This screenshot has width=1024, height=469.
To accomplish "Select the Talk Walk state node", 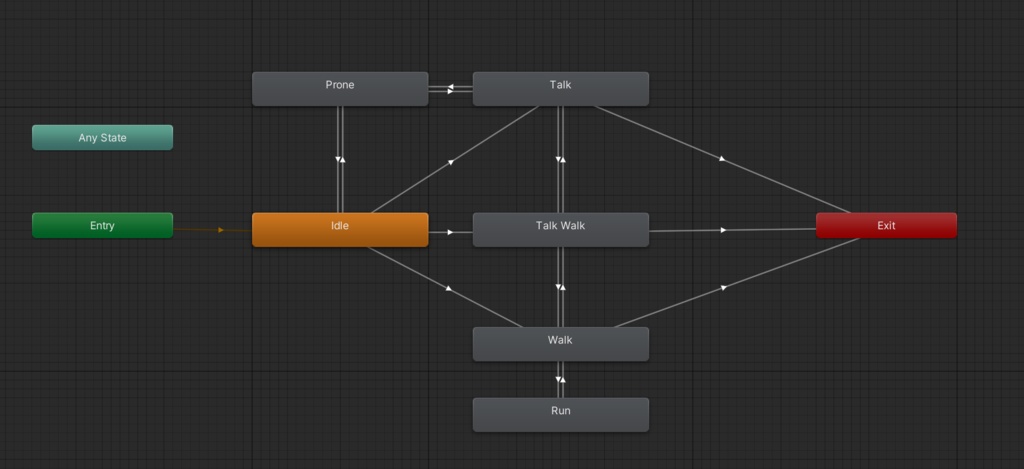I will pos(560,229).
